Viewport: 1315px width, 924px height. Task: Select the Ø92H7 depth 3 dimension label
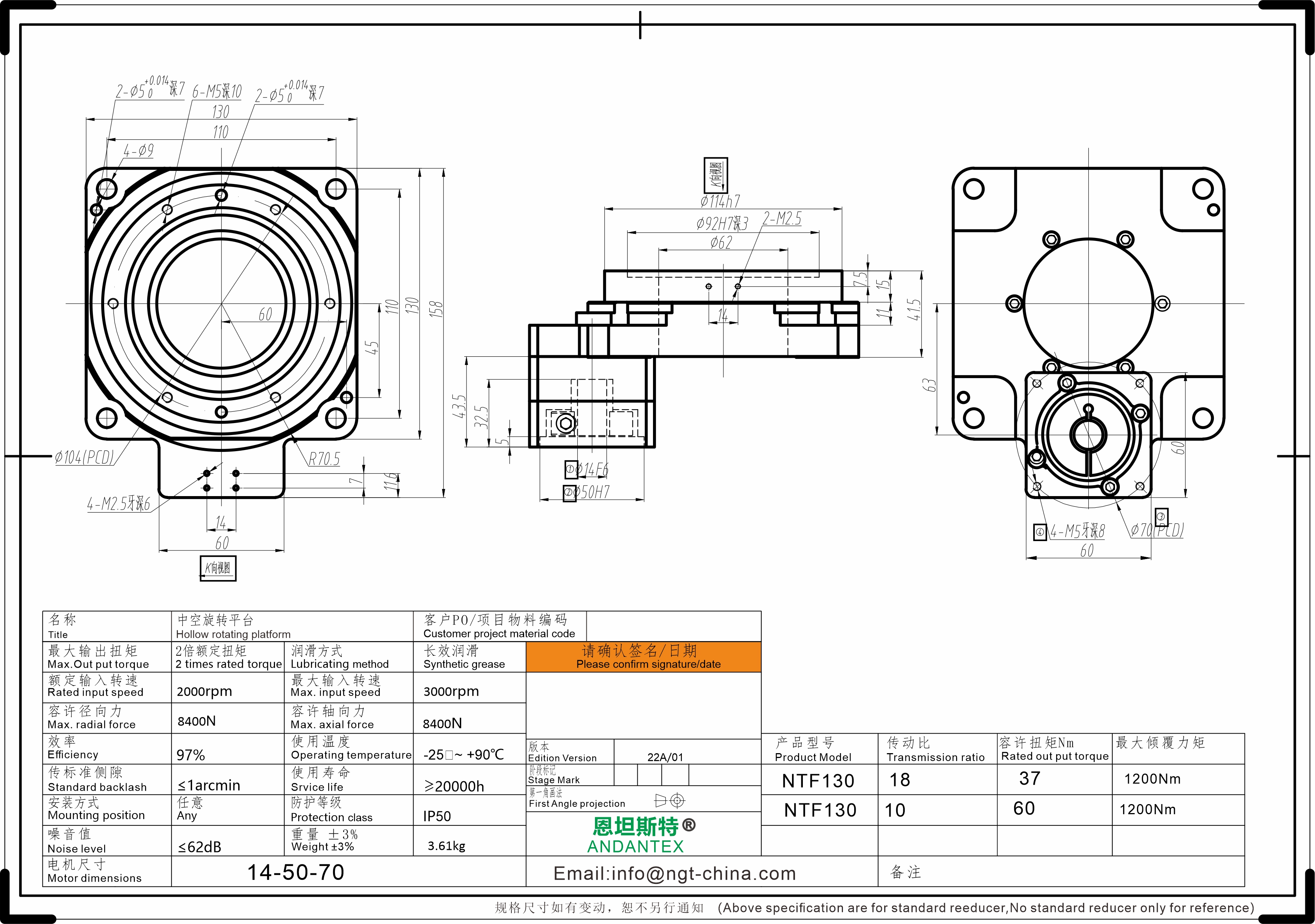pos(722,223)
